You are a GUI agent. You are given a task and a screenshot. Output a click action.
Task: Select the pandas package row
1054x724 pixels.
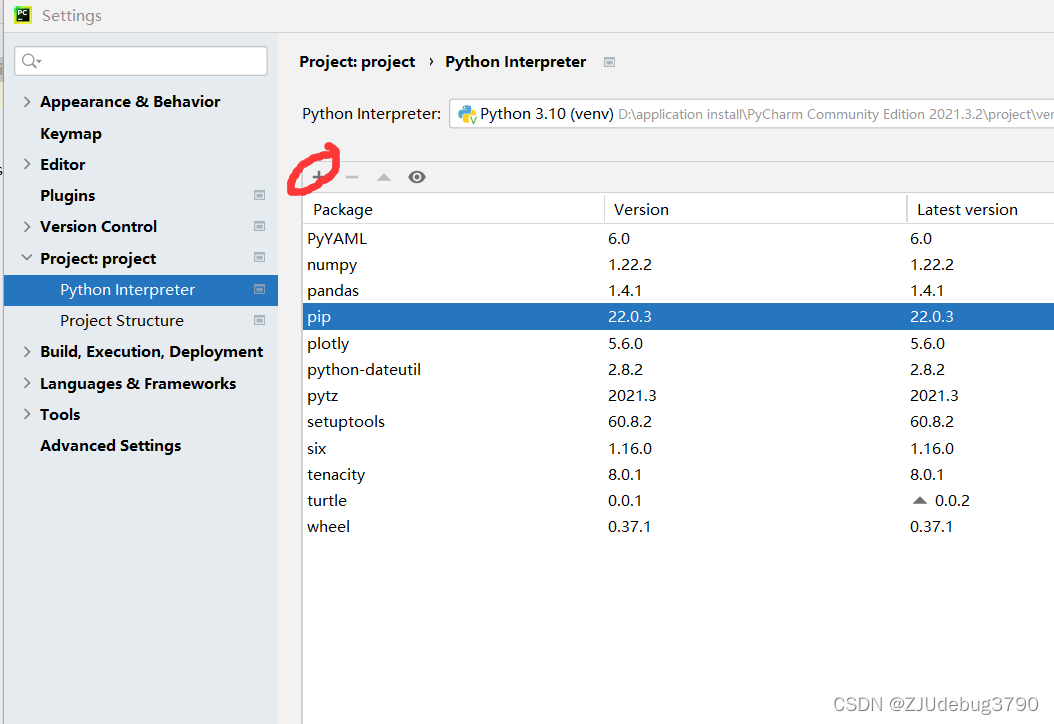[678, 291]
